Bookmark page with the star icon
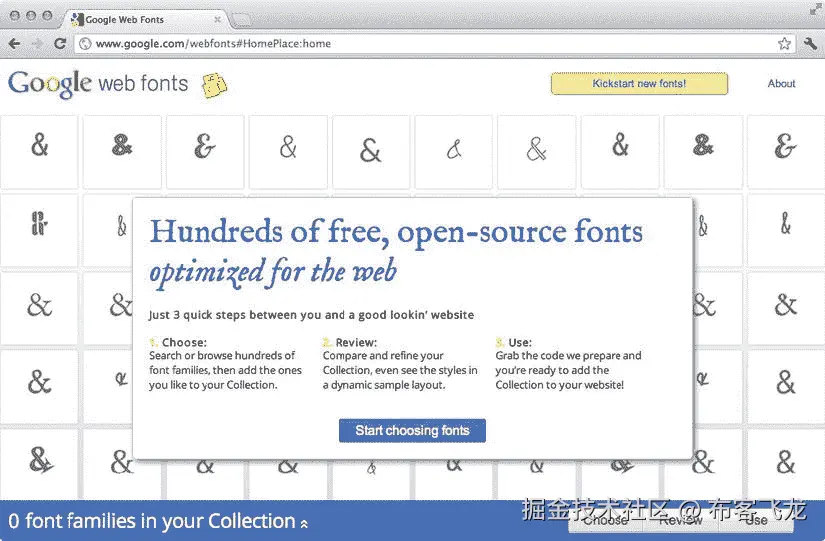This screenshot has height=541, width=825. pos(784,43)
